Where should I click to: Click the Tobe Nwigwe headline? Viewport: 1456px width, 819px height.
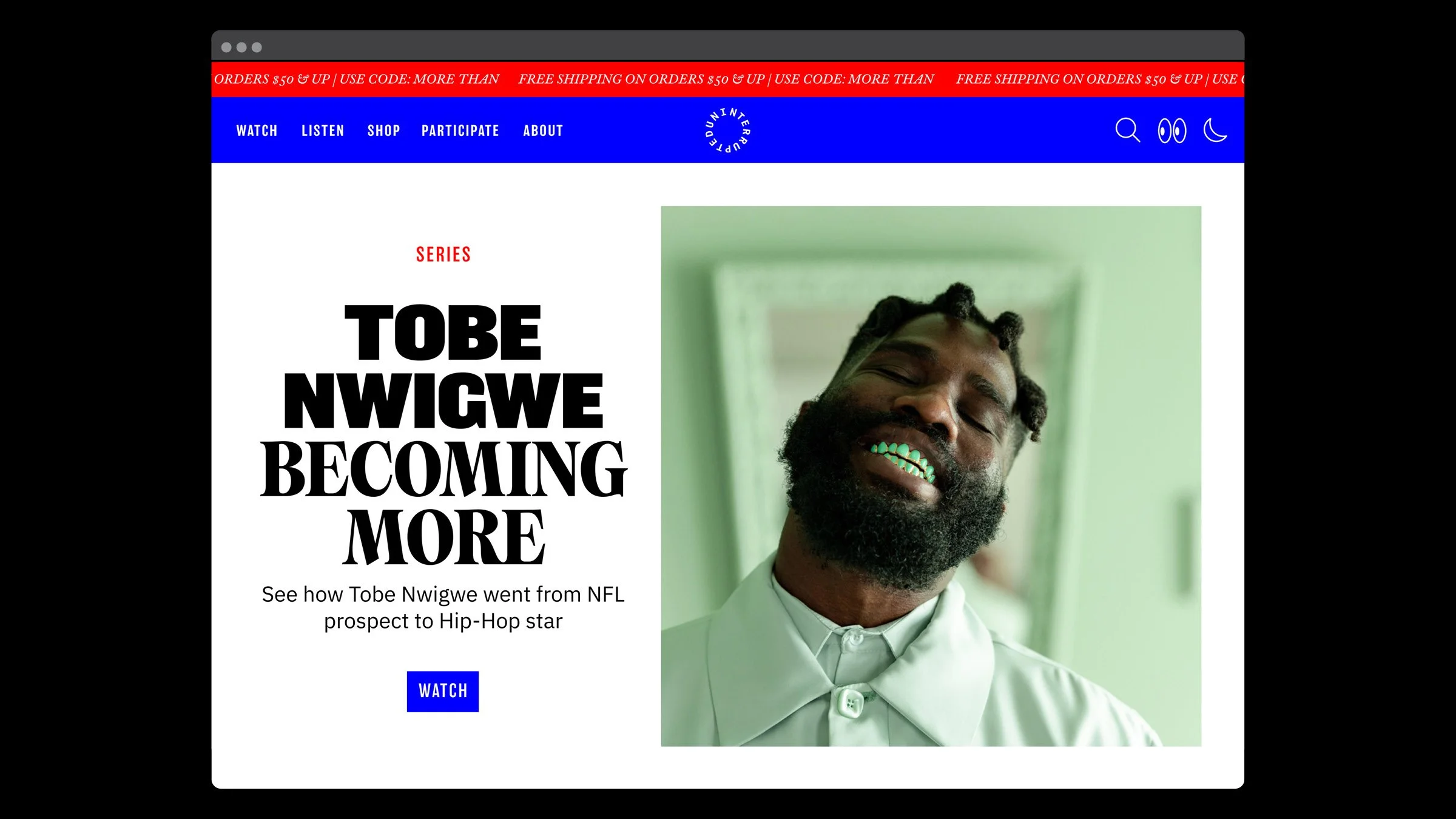point(443,366)
